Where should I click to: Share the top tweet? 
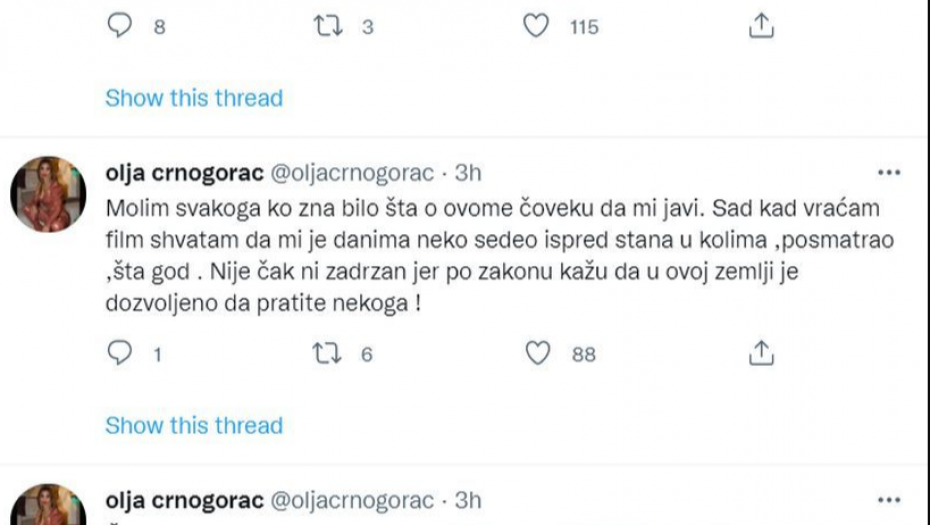tap(762, 28)
